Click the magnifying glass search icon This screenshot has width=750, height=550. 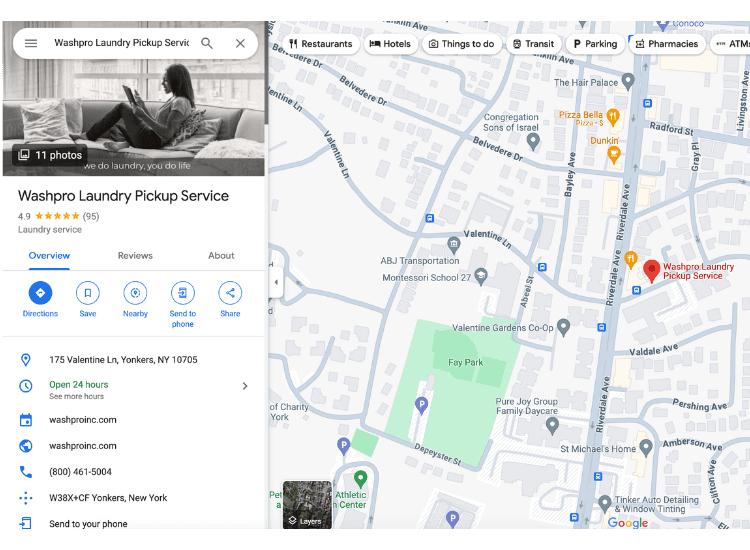(x=207, y=44)
